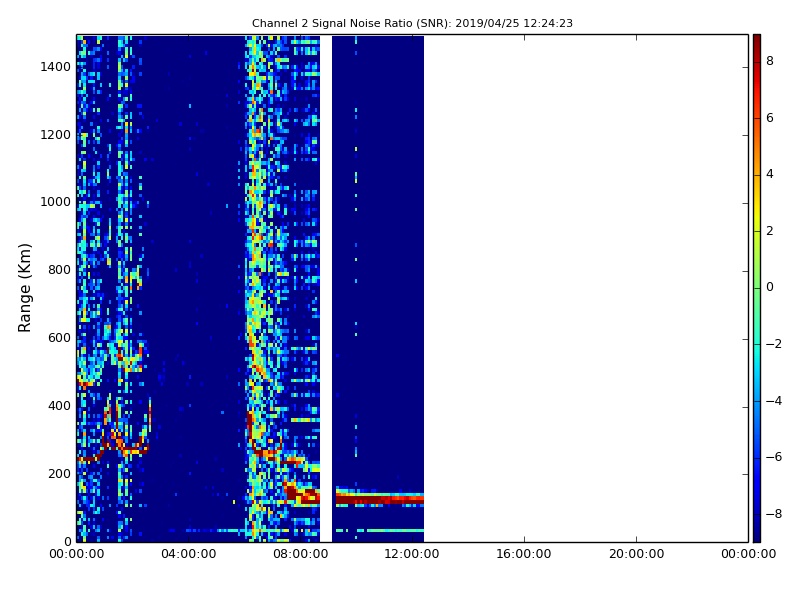This screenshot has width=800, height=600.
Task: Click the Range (Km) y-axis label
Action: tap(24, 288)
